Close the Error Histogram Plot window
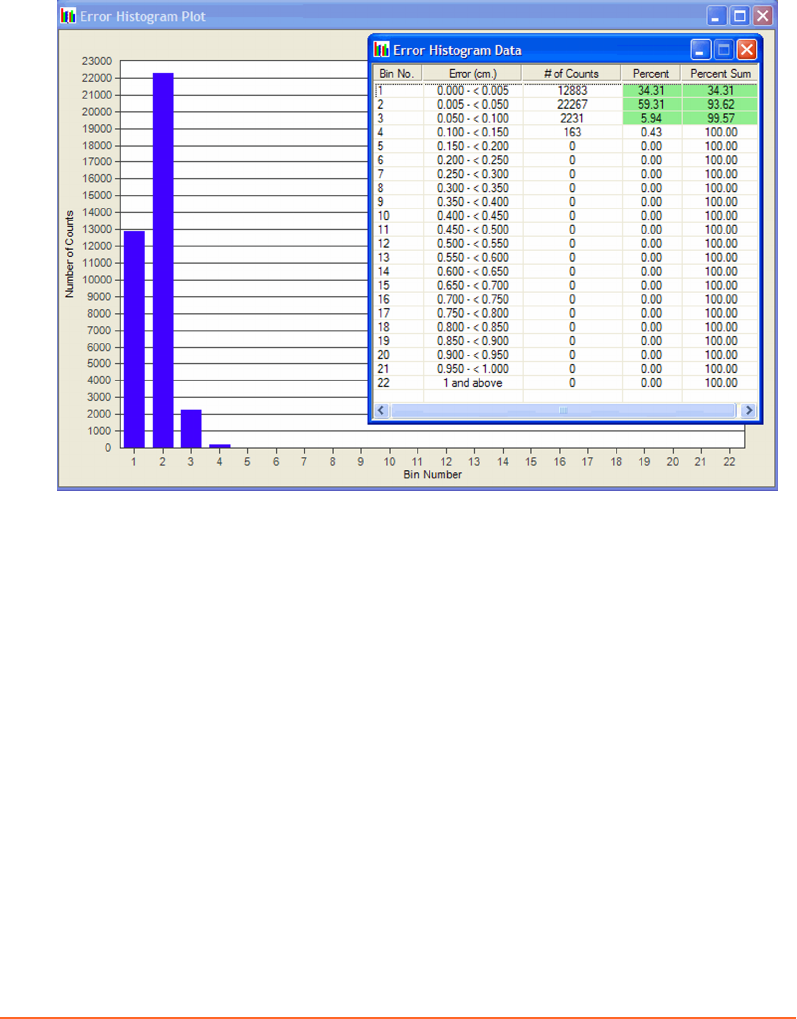Image resolution: width=797 pixels, height=1019 pixels. coord(763,16)
